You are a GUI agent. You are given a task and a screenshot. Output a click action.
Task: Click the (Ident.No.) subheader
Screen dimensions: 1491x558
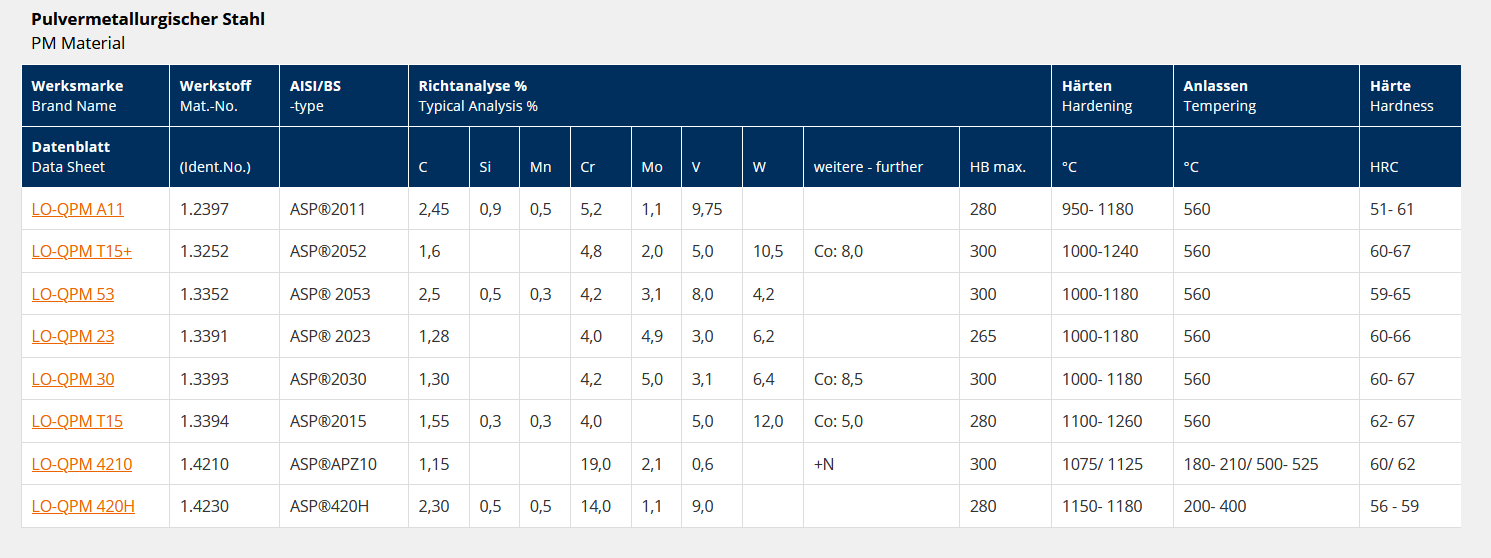click(x=224, y=157)
